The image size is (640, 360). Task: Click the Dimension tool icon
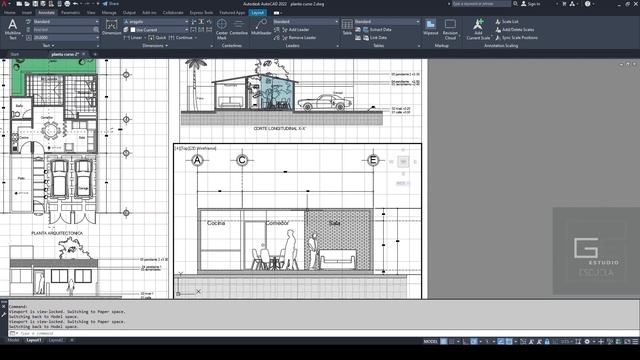coord(111,27)
